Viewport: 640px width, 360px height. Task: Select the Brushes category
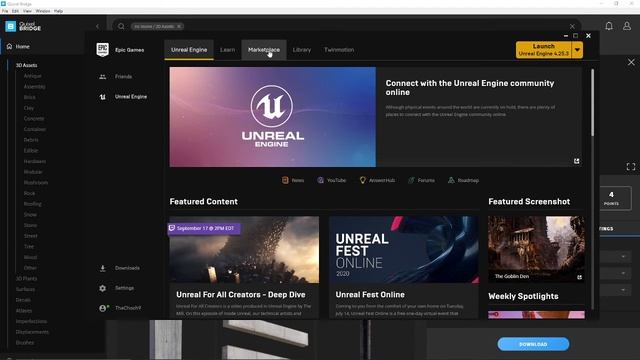point(25,343)
